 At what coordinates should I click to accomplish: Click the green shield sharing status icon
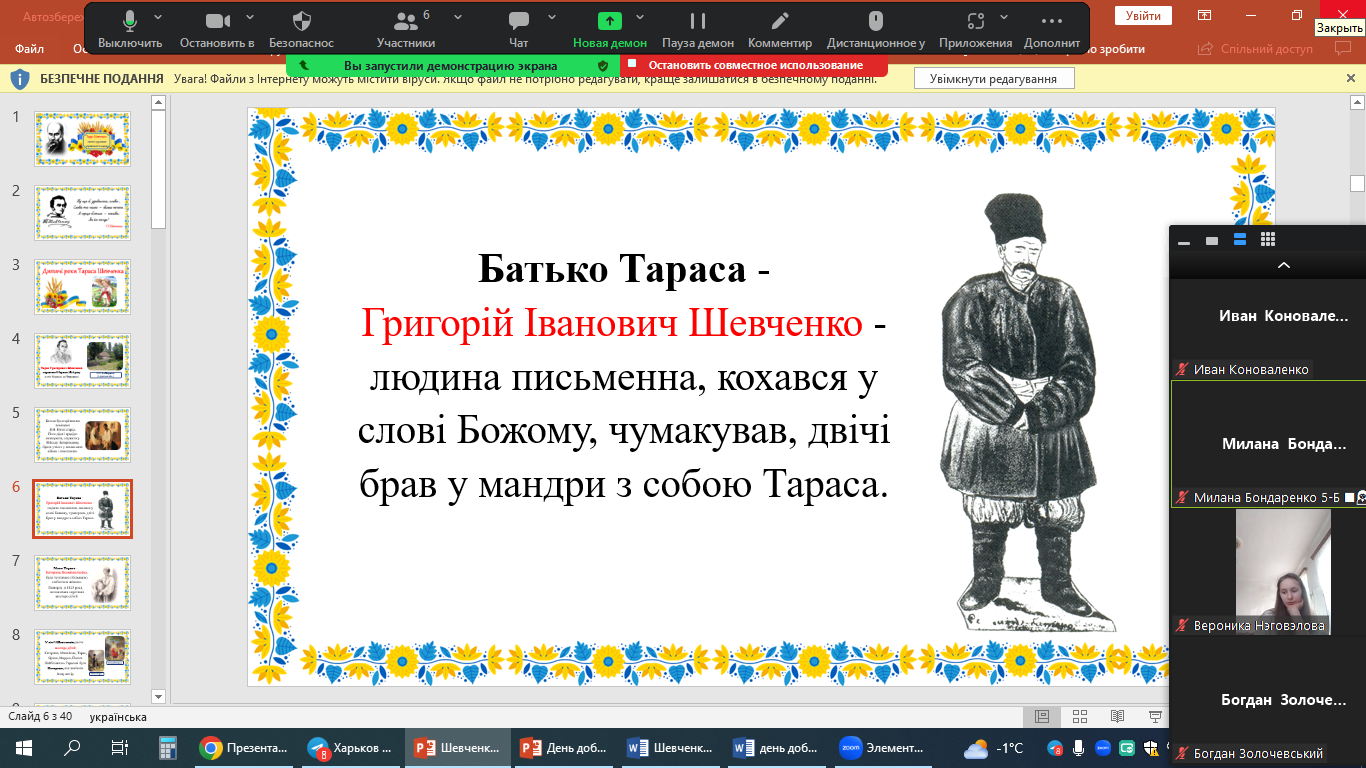point(602,65)
